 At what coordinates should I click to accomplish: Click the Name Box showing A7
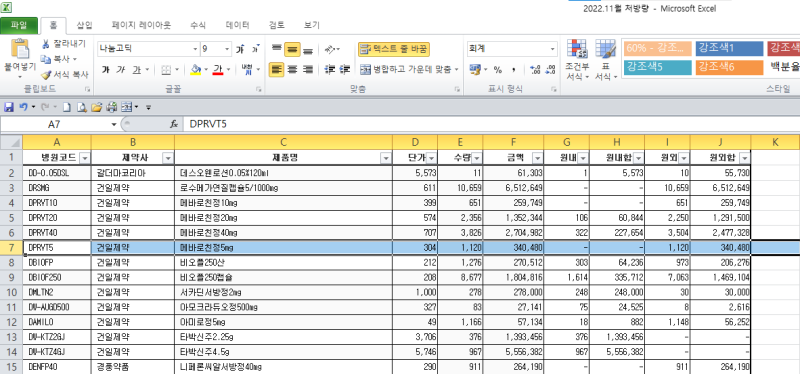pos(55,124)
